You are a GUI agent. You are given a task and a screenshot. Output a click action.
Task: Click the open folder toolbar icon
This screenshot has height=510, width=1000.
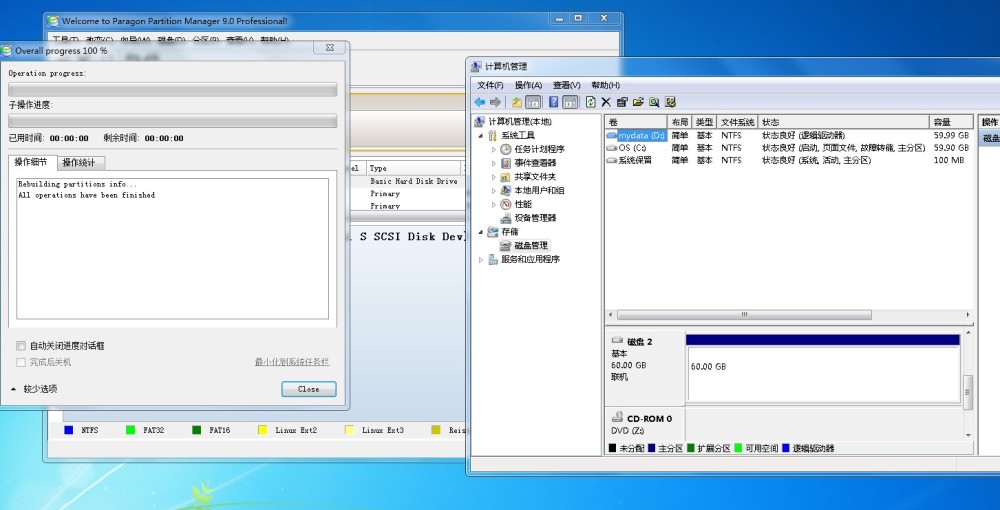pyautogui.click(x=638, y=102)
